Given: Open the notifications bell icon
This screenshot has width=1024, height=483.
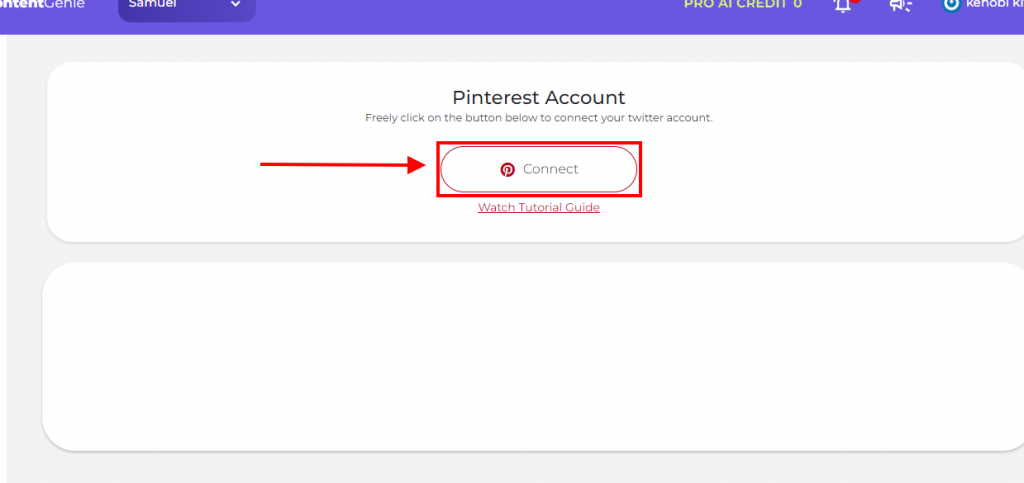Looking at the screenshot, I should (x=843, y=5).
